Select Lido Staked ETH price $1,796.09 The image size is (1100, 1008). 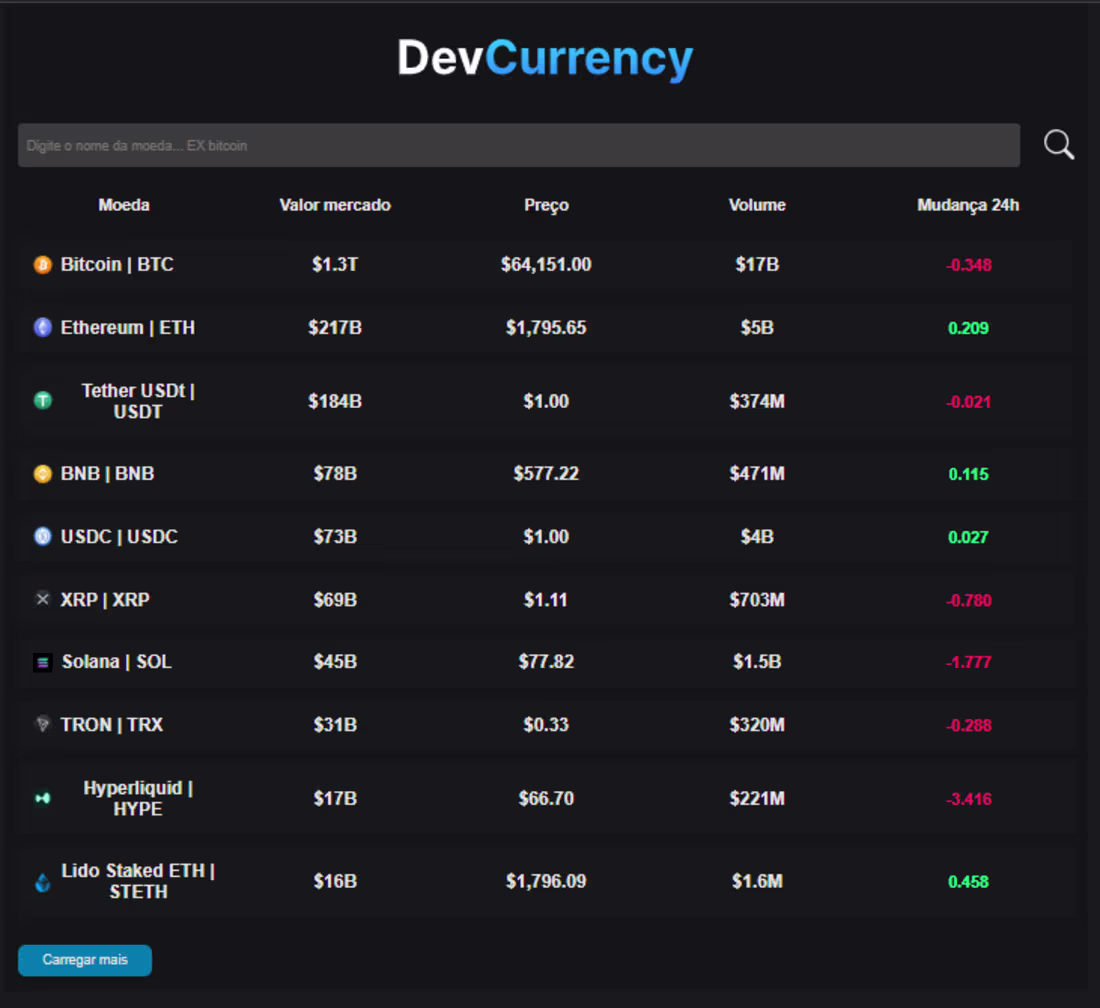tap(546, 881)
